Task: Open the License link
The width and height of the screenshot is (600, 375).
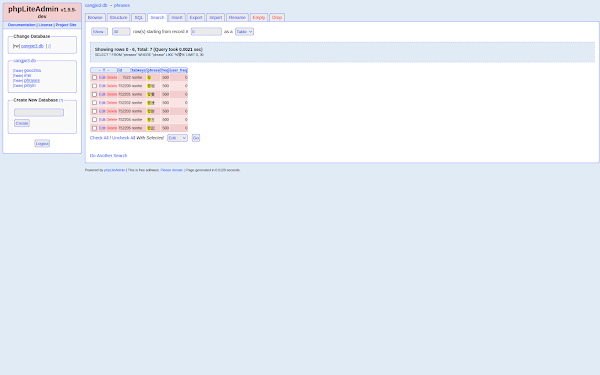Action: (46, 25)
